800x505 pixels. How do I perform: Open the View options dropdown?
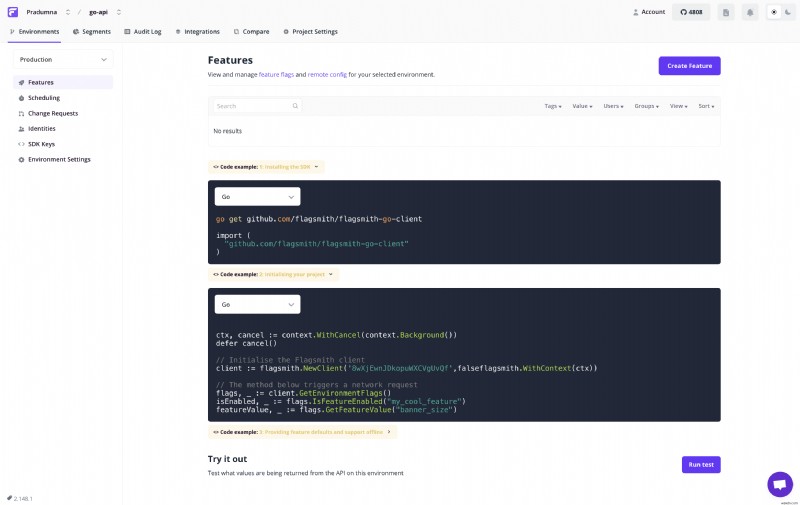(679, 106)
